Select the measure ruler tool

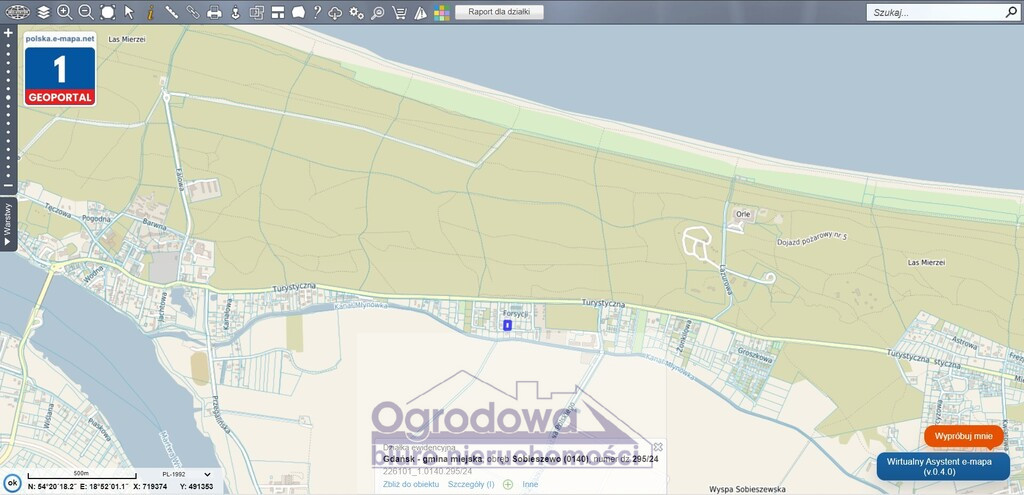click(x=172, y=12)
